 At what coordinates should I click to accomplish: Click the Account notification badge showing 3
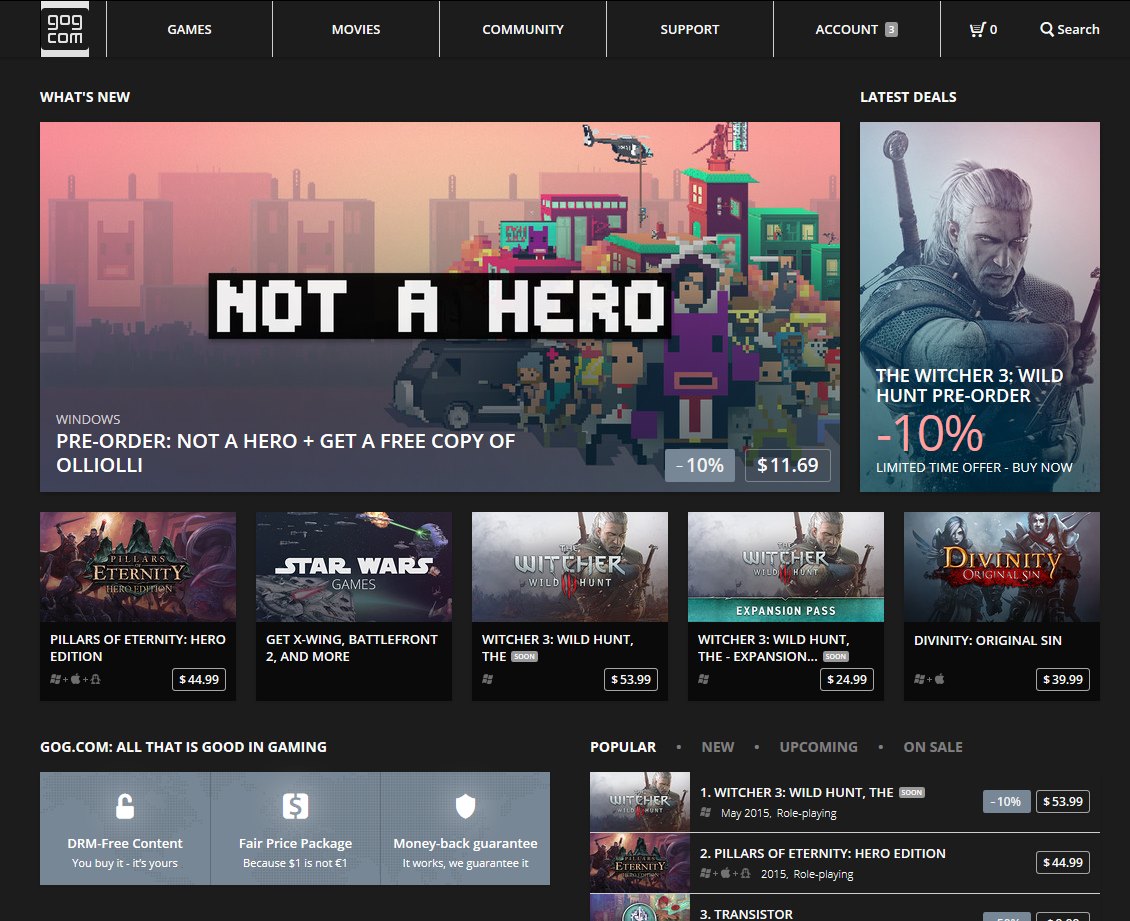(x=891, y=30)
